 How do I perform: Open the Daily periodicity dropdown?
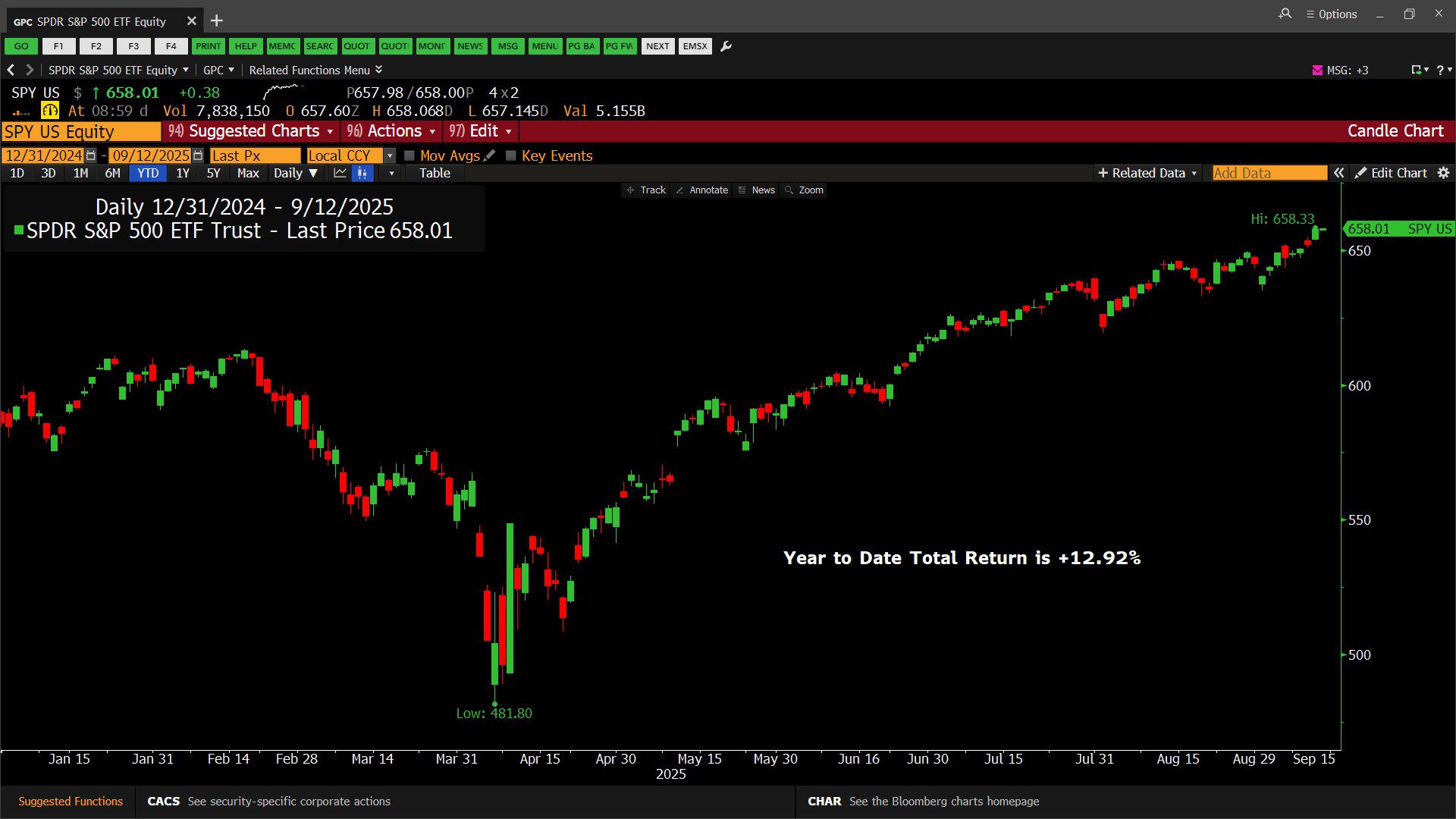296,173
